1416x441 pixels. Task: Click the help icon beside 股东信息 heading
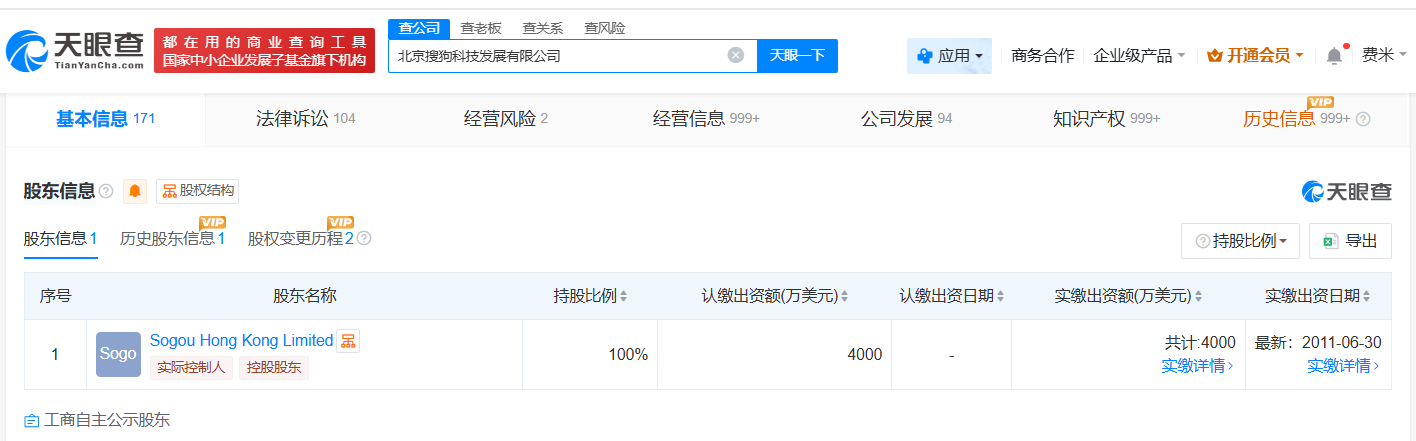click(x=106, y=191)
